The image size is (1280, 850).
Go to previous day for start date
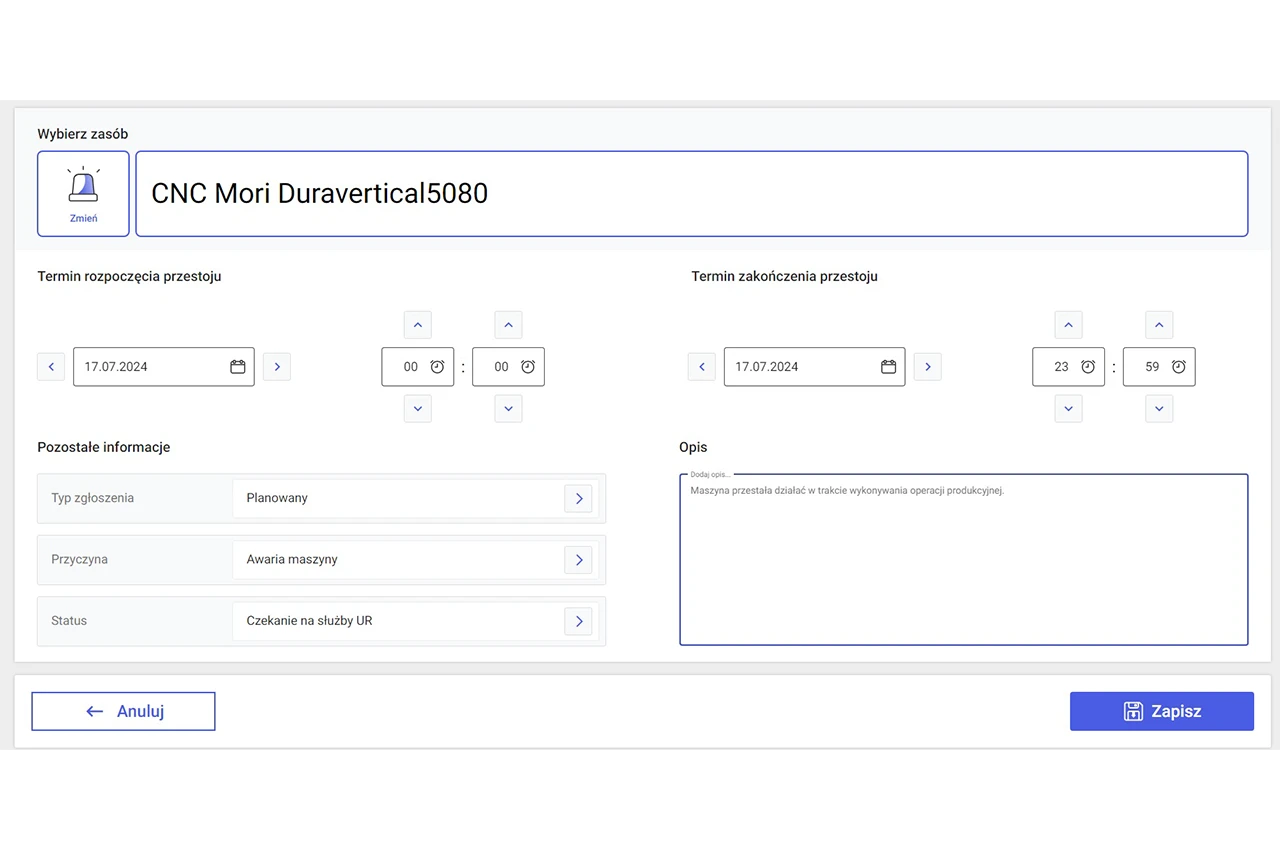point(51,367)
